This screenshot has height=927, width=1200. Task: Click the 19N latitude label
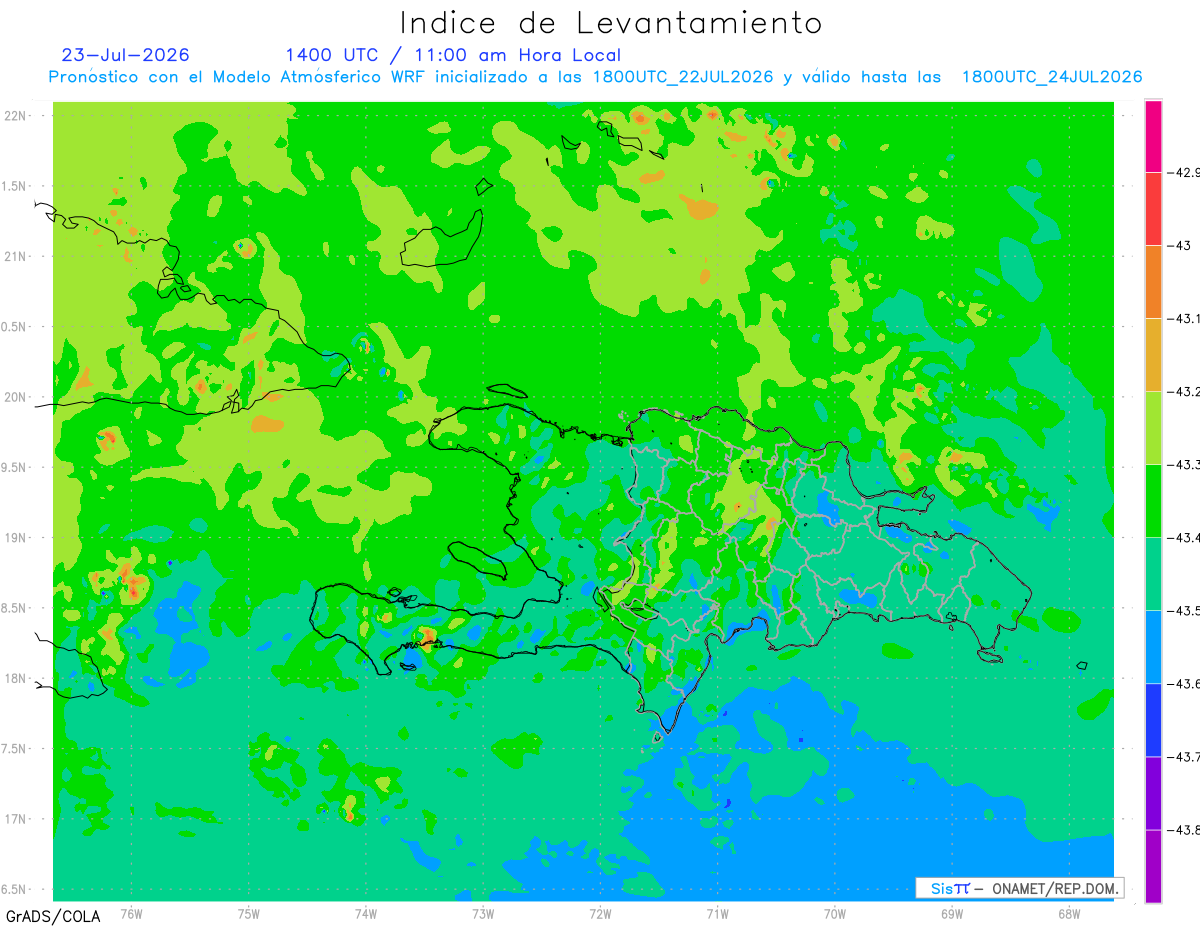(16, 537)
